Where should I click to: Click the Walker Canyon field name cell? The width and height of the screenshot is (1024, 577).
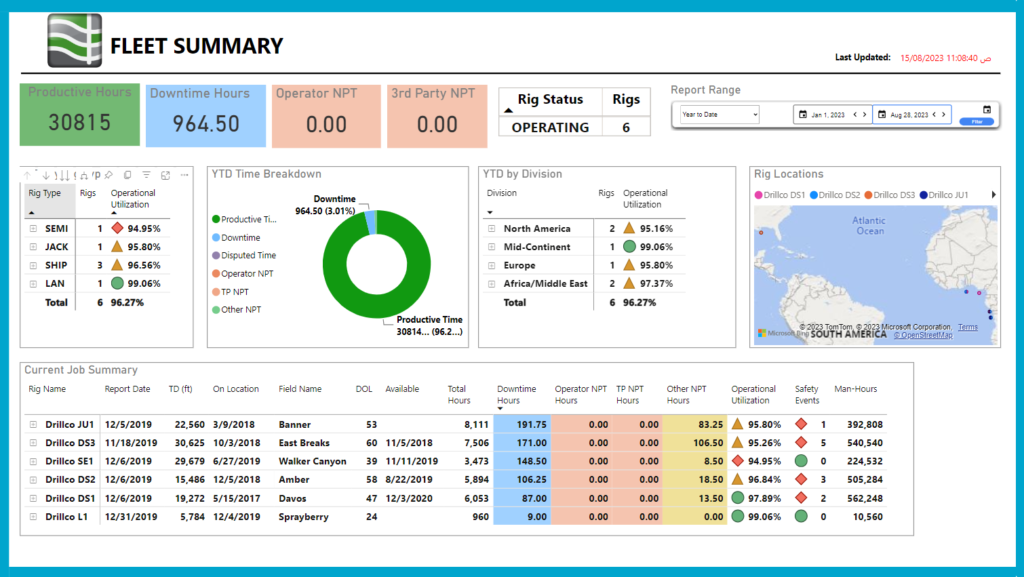click(312, 461)
